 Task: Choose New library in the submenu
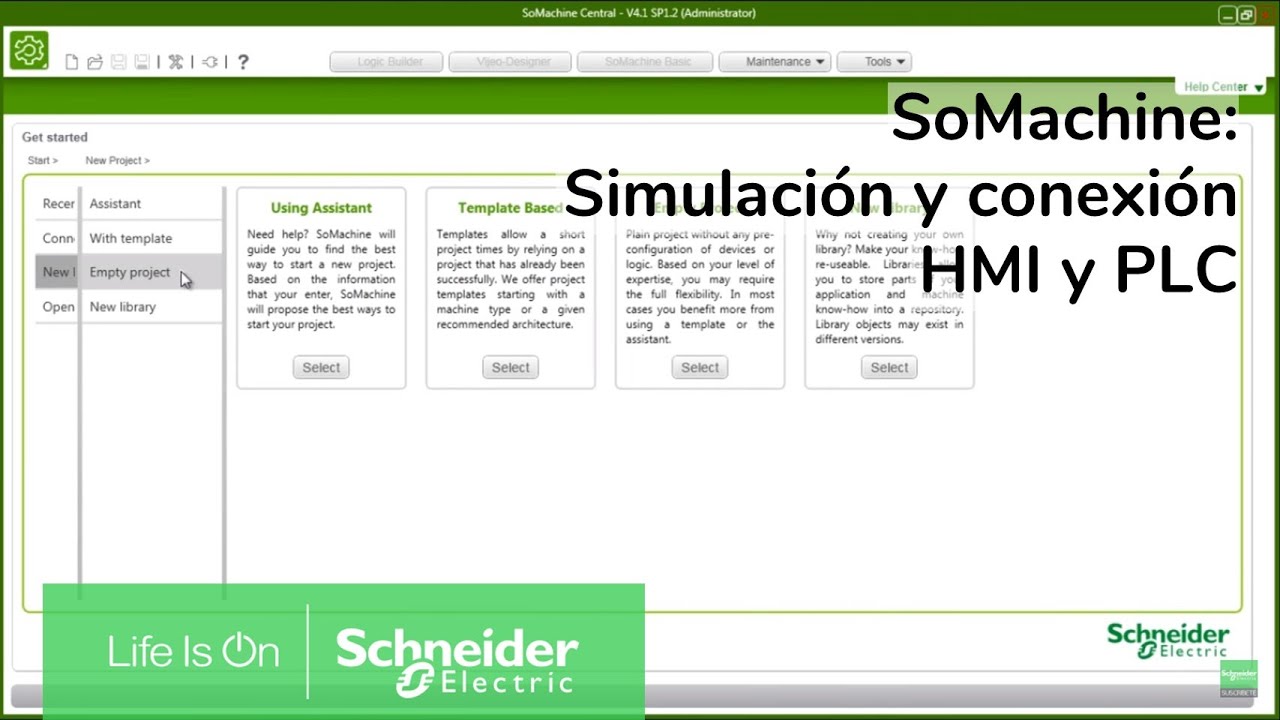(152, 307)
